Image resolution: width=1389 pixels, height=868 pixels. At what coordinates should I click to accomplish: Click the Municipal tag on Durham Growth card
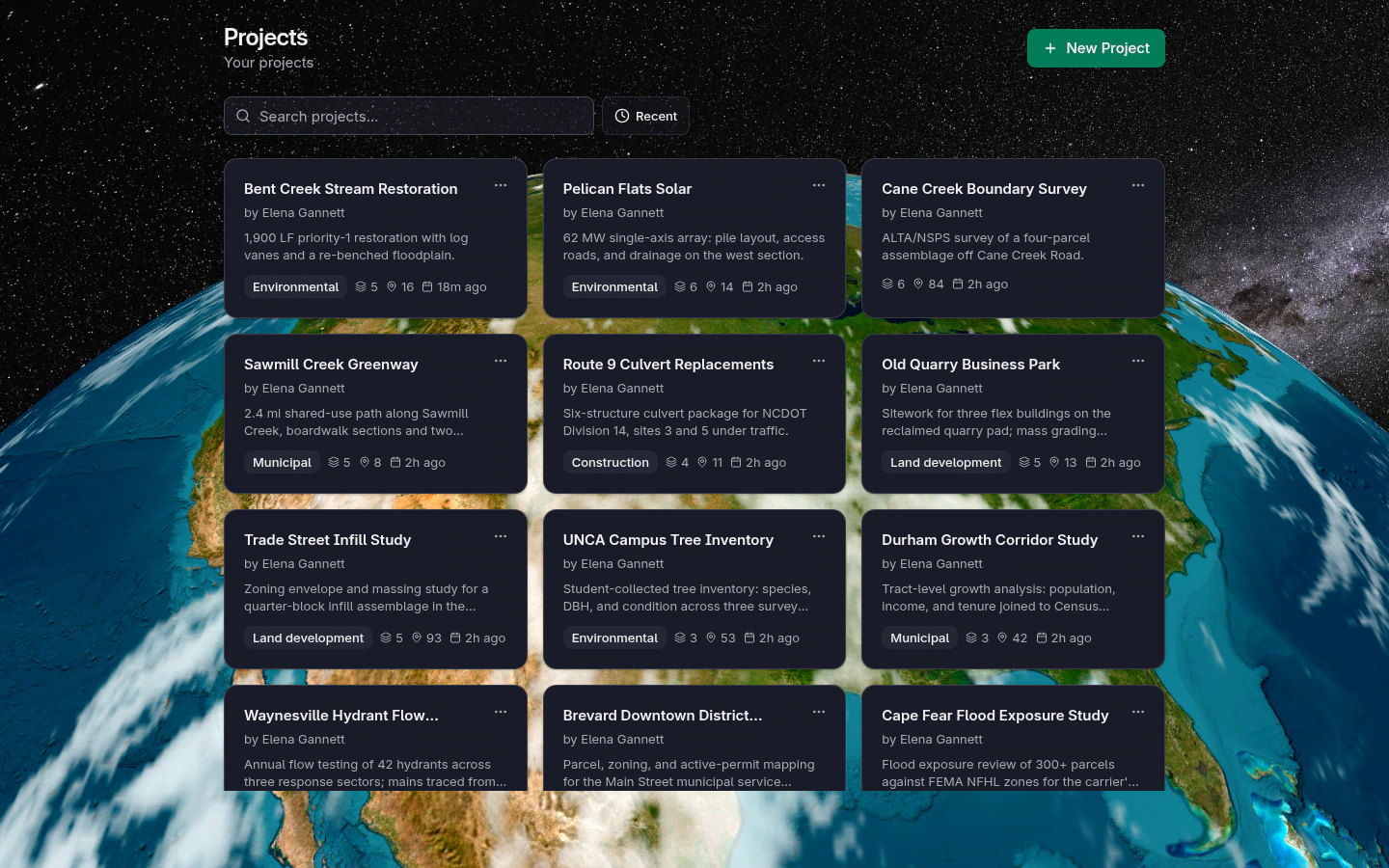[919, 637]
